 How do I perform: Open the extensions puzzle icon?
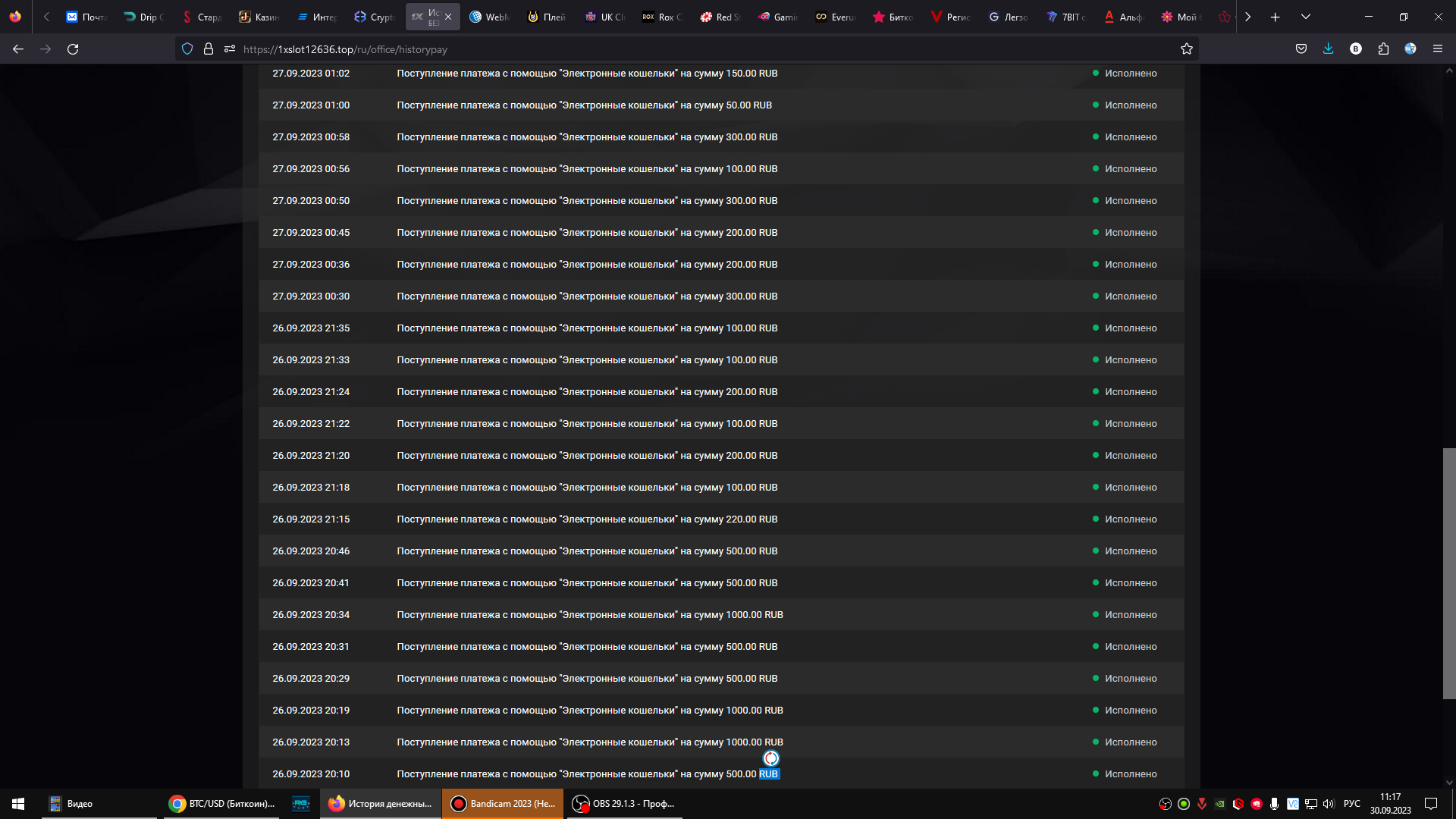click(x=1383, y=49)
